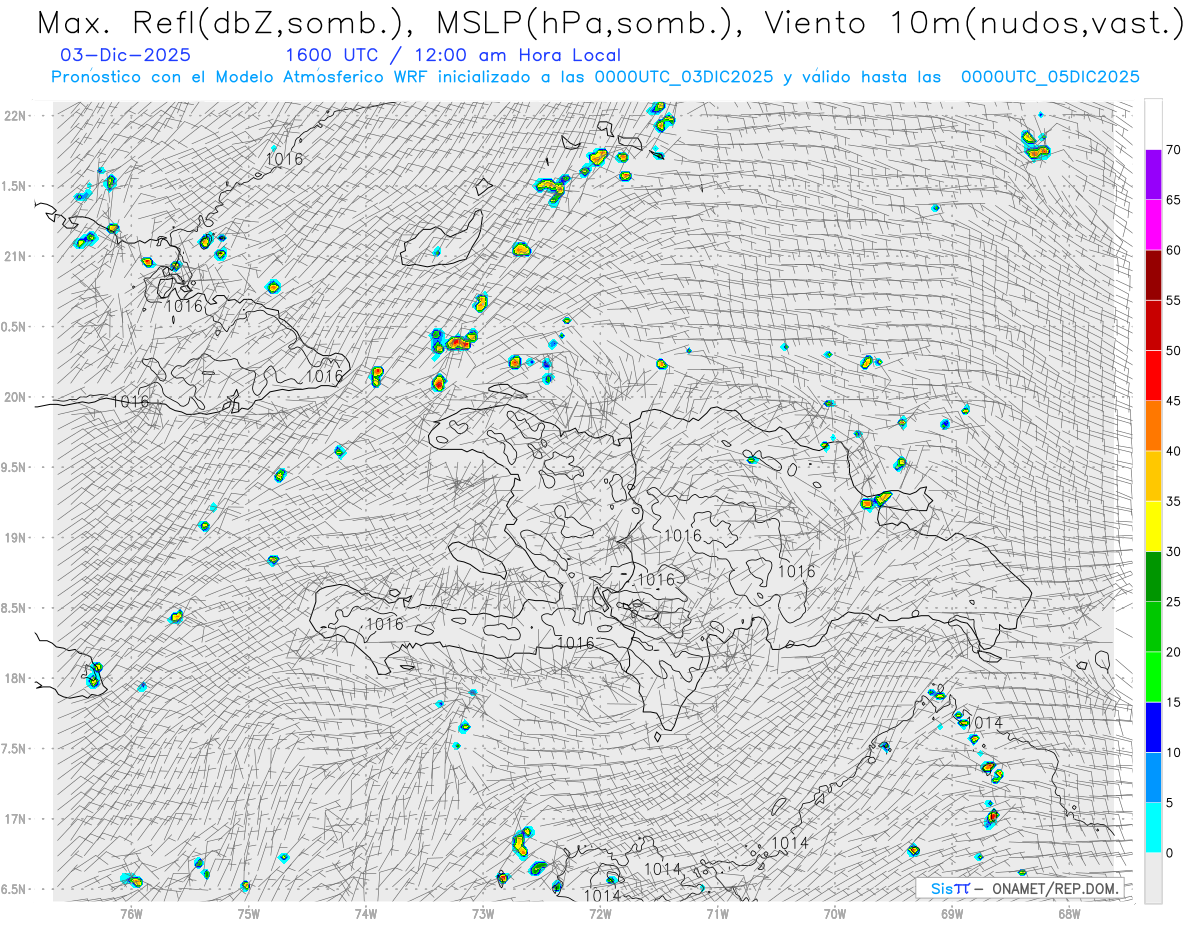Click the '68W' longitude label

[1068, 913]
